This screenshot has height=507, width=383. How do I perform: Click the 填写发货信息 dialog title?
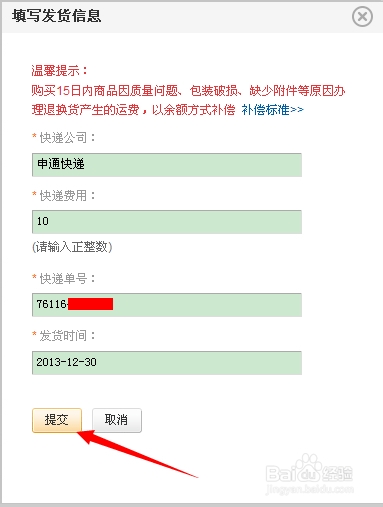click(56, 16)
